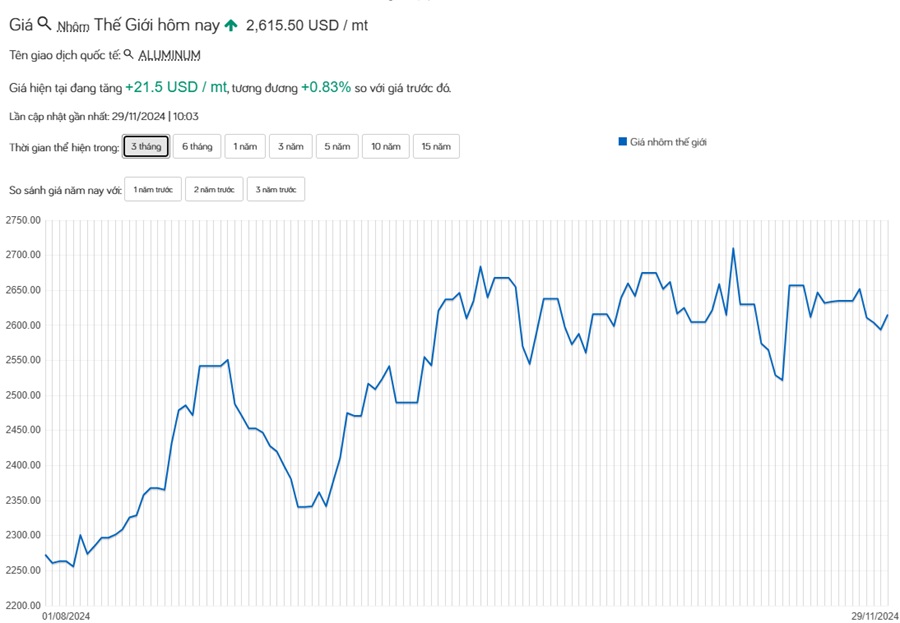Screen dimensions: 900x623
Task: Switch chart to 6 tháng range
Action: (x=197, y=147)
